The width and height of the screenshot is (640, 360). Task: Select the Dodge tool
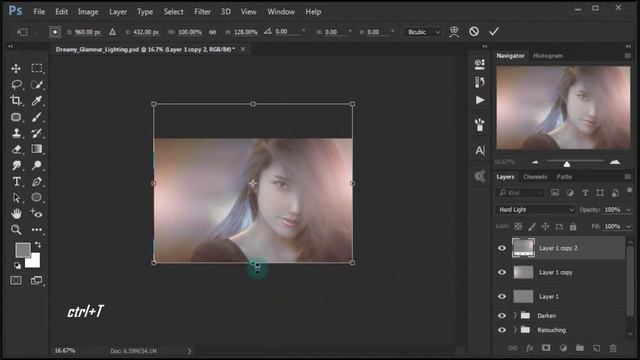coord(37,165)
